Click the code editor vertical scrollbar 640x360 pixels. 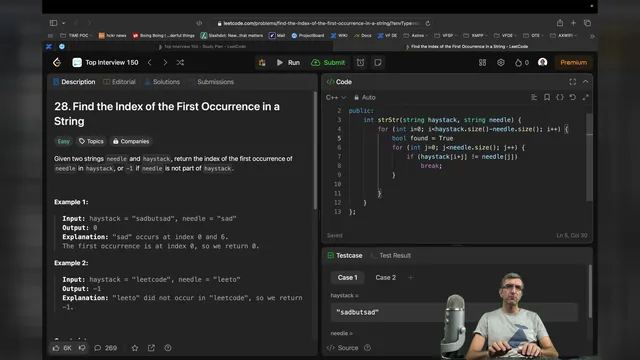tap(589, 157)
